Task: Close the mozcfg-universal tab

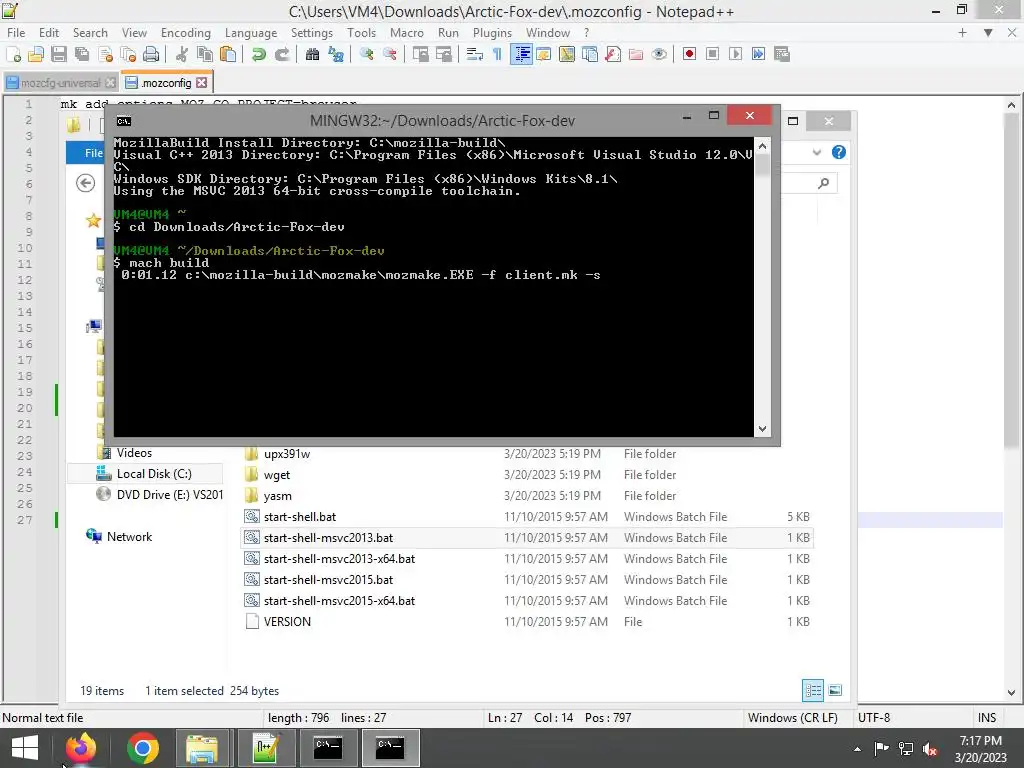Action: (110, 83)
